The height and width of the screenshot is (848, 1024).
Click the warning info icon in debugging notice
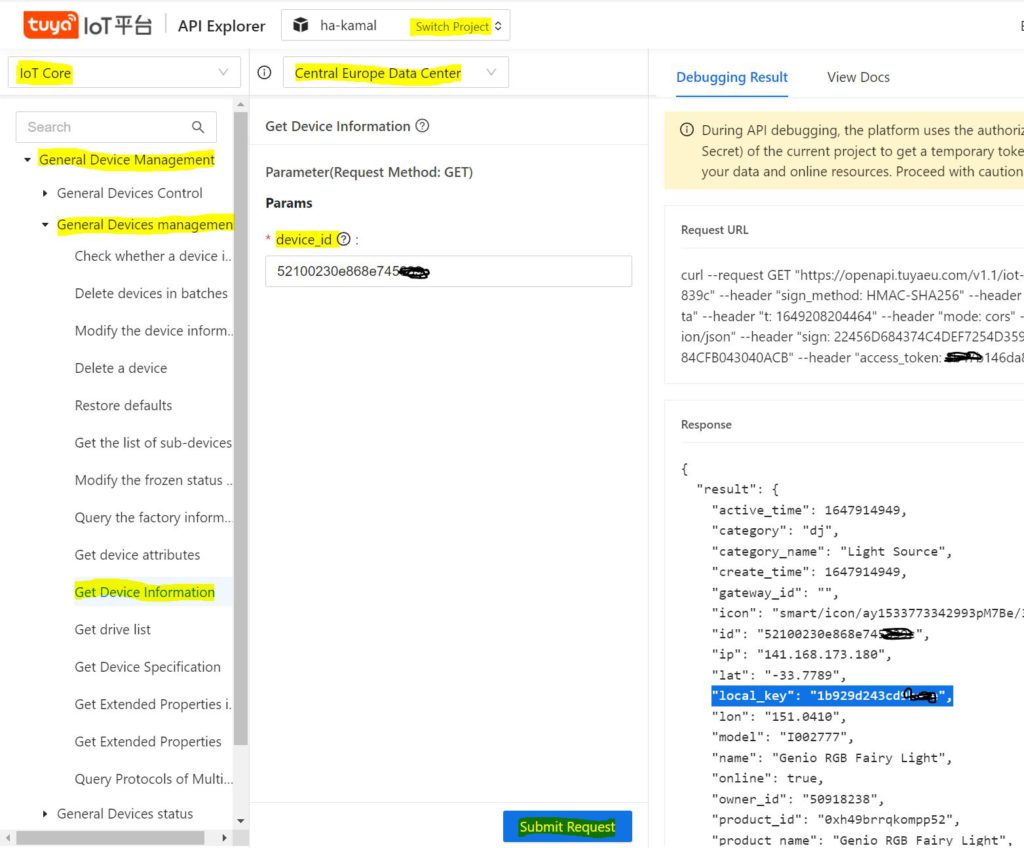click(x=687, y=129)
